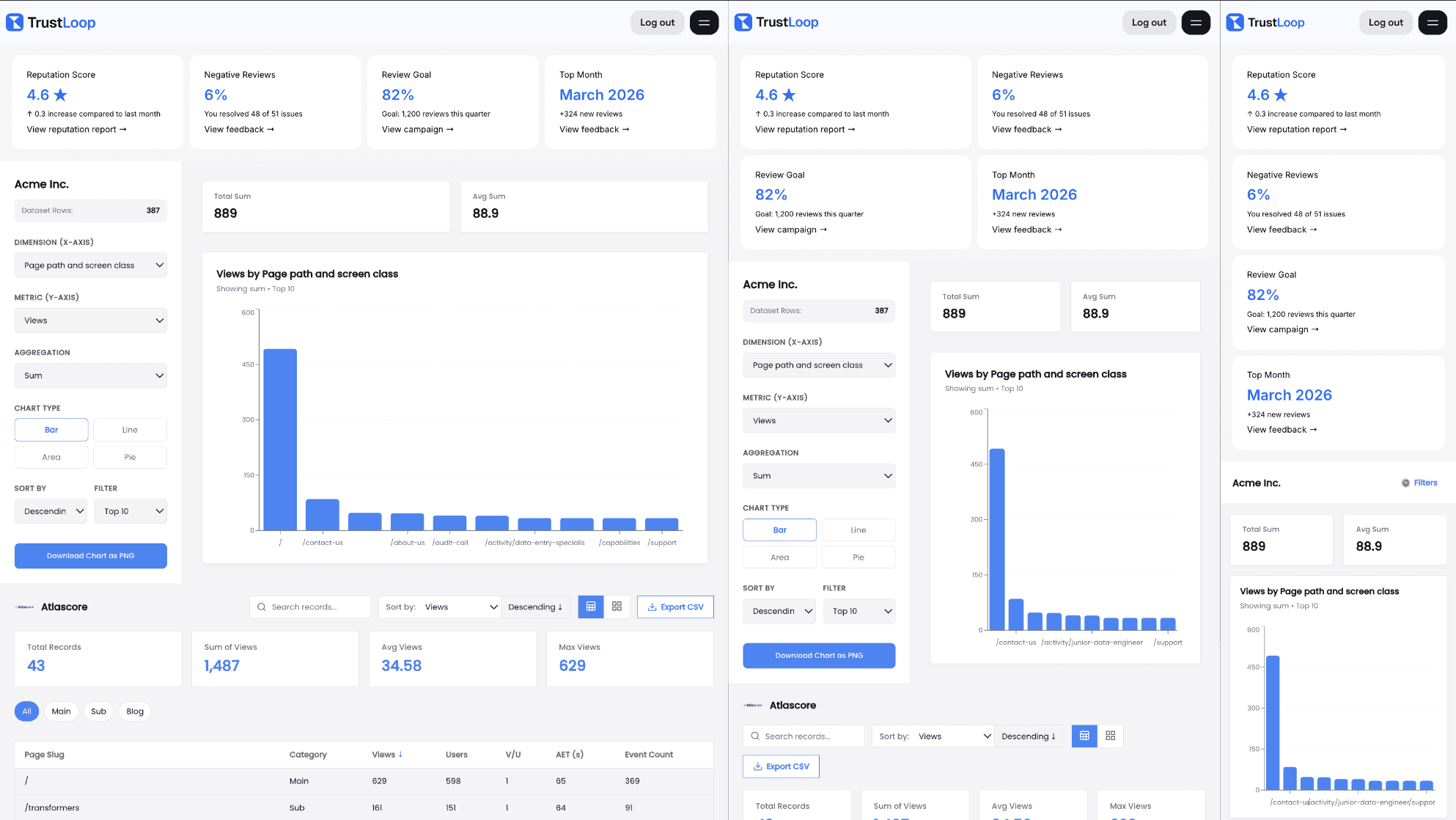Select the grid view icon in the middle panel
The width and height of the screenshot is (1456, 820).
click(x=1111, y=736)
